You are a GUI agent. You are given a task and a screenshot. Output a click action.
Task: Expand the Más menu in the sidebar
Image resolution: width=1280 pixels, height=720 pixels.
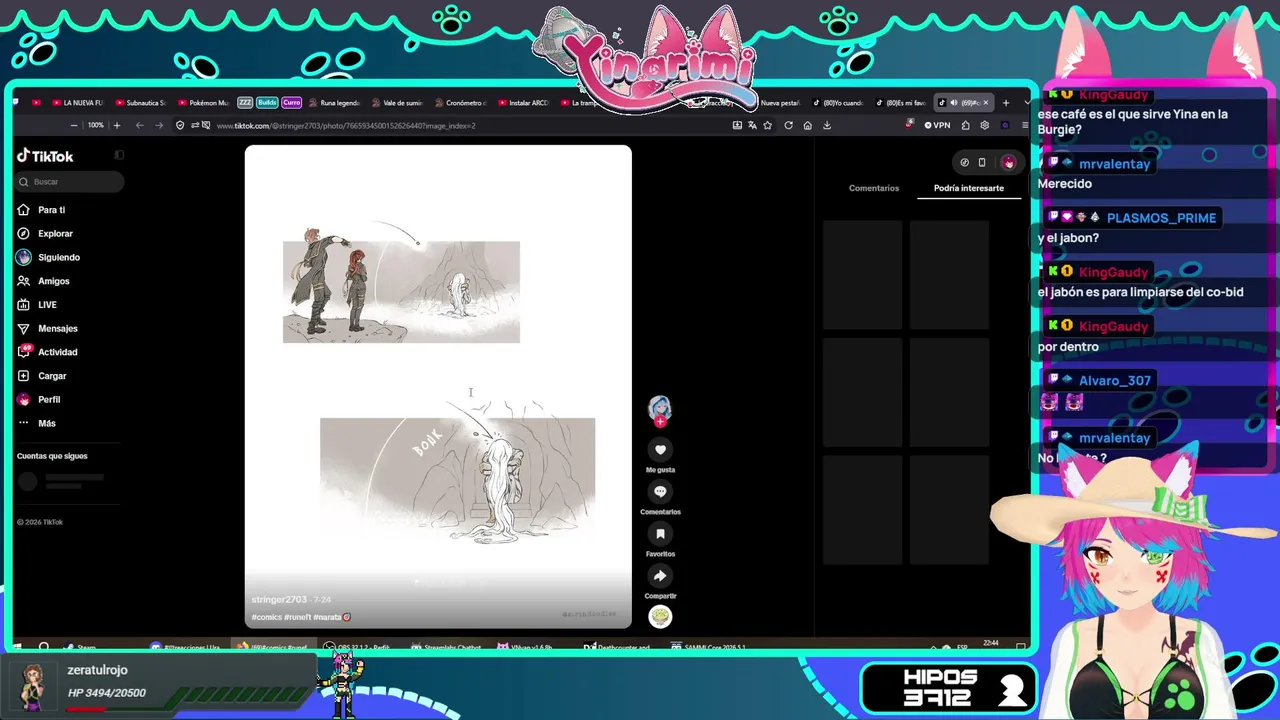click(36, 424)
